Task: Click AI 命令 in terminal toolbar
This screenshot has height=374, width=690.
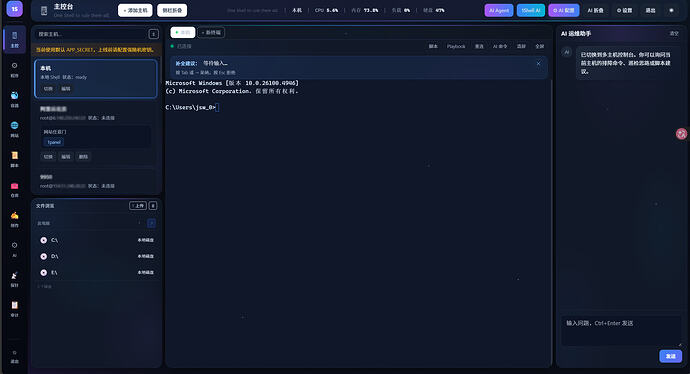Action: (x=500, y=46)
